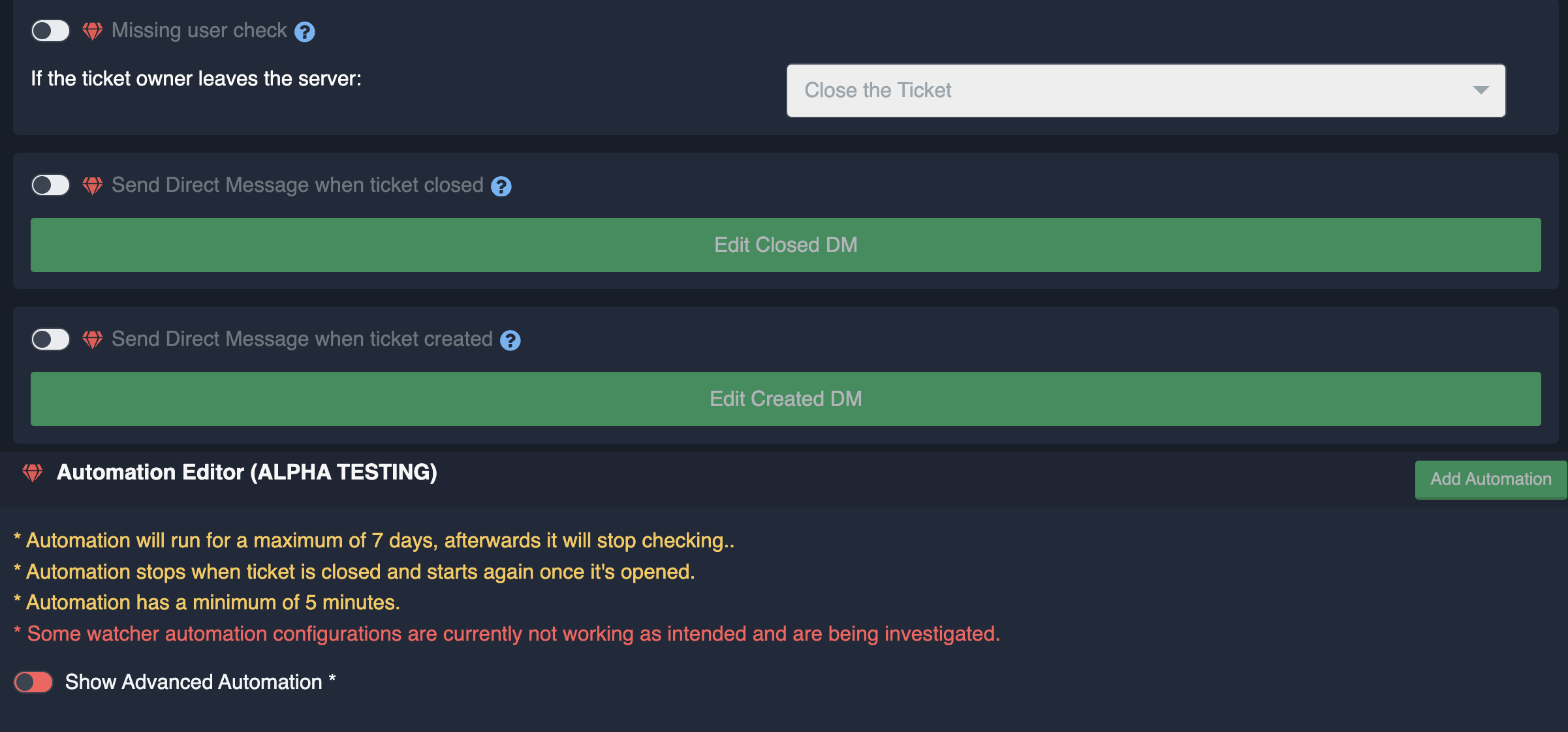The image size is (1568, 732).
Task: Click Edit Closed DM
Action: pos(784,245)
